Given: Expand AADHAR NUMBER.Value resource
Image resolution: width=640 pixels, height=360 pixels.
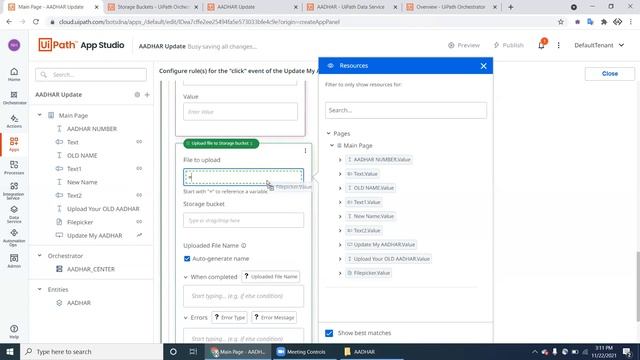Looking at the screenshot, I should tap(340, 160).
